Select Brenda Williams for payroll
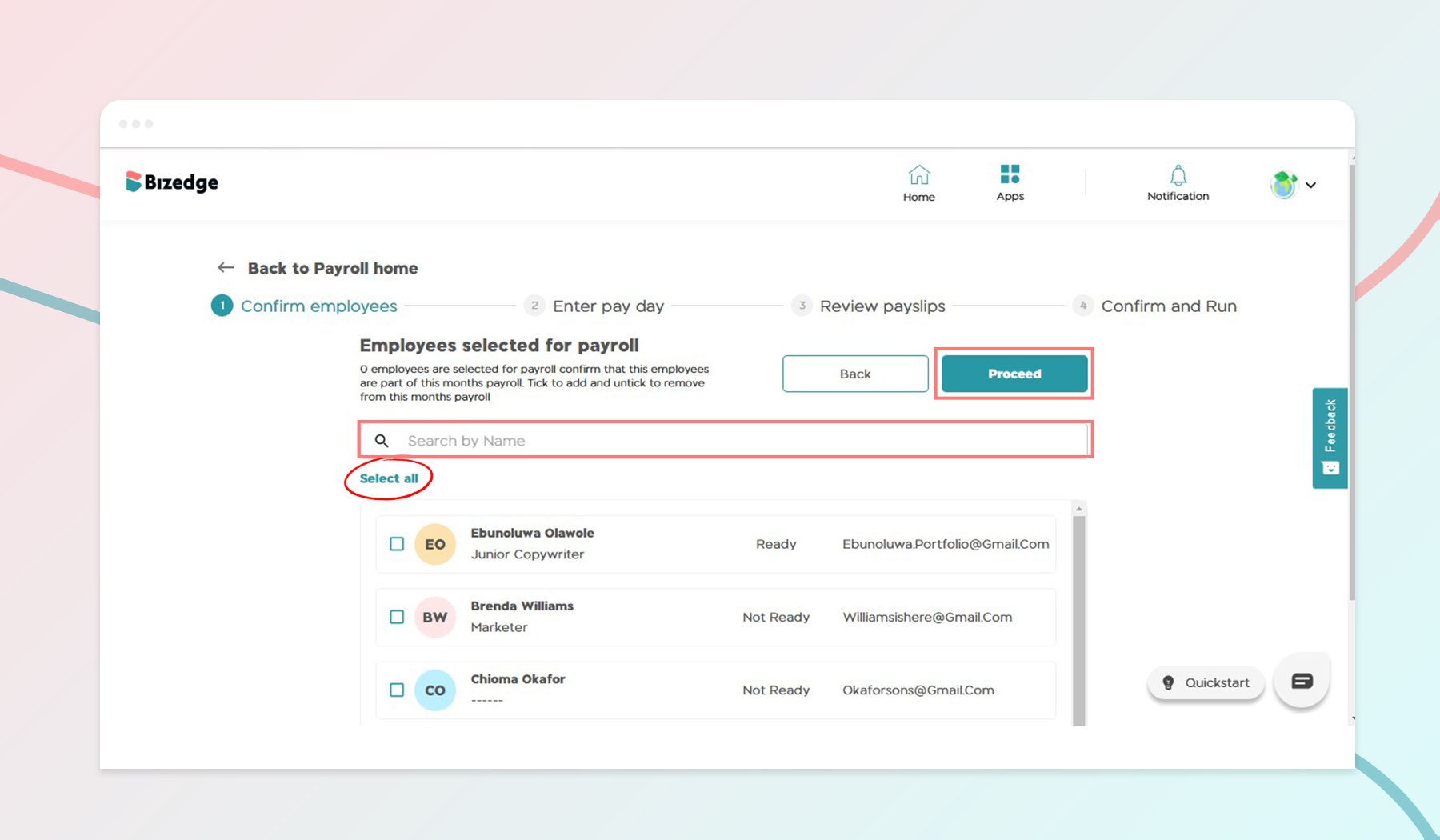Image resolution: width=1440 pixels, height=840 pixels. tap(397, 617)
